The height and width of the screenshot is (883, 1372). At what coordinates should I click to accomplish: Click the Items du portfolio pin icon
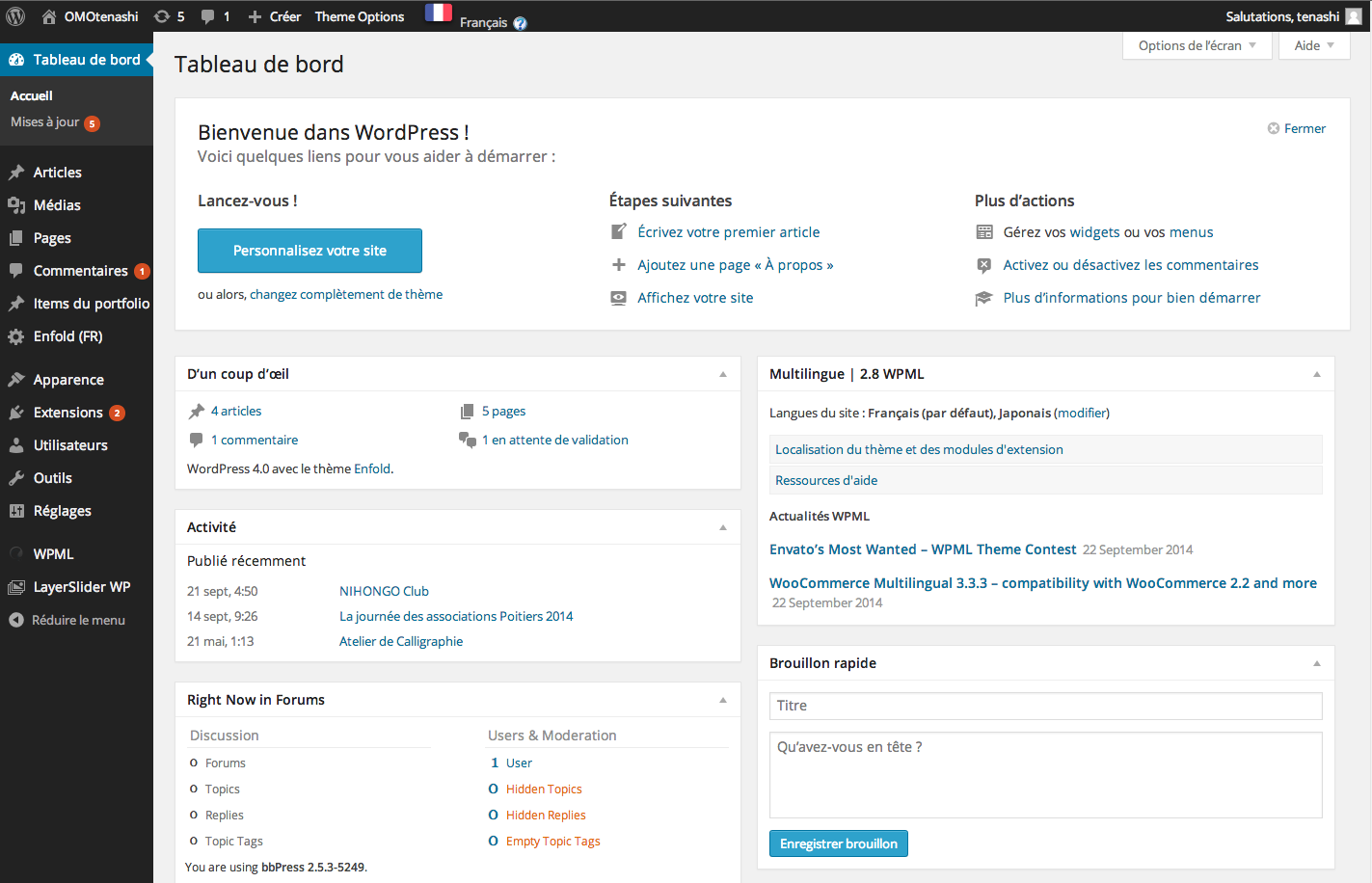click(x=16, y=304)
